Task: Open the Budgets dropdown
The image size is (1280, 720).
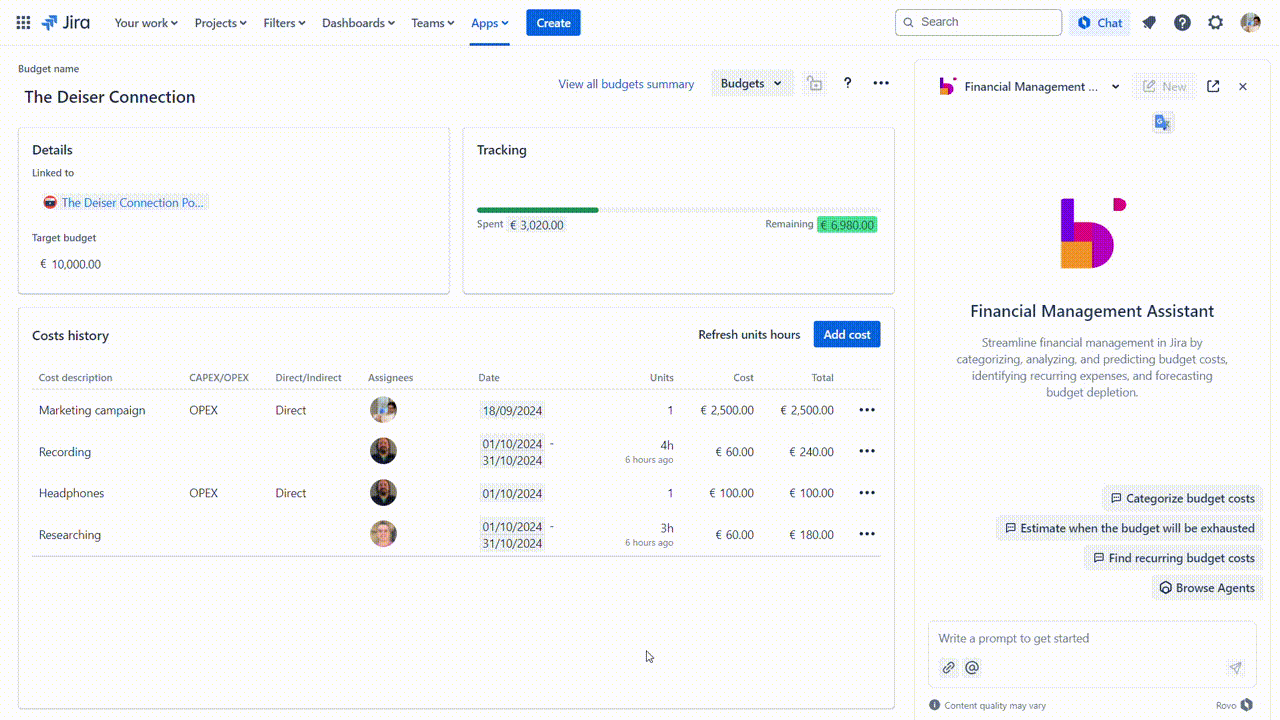Action: point(752,84)
